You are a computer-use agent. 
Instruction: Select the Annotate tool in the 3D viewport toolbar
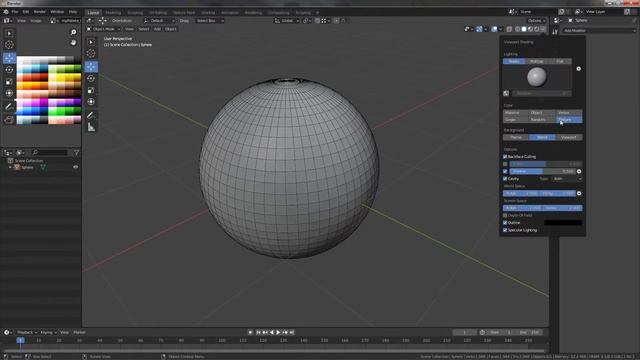point(91,116)
